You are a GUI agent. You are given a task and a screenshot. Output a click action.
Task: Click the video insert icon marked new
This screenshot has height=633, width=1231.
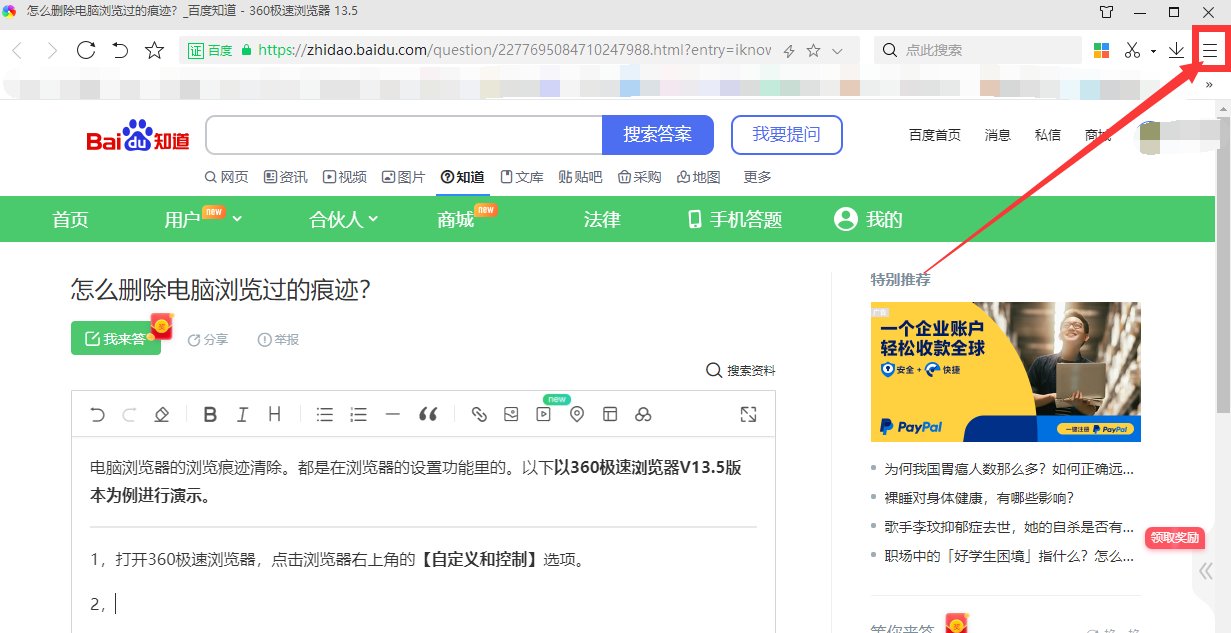pyautogui.click(x=543, y=413)
